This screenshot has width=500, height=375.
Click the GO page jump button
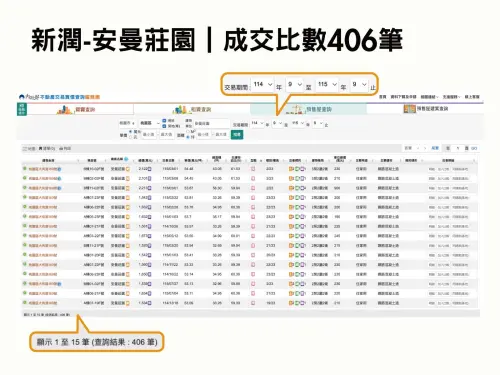(x=474, y=148)
